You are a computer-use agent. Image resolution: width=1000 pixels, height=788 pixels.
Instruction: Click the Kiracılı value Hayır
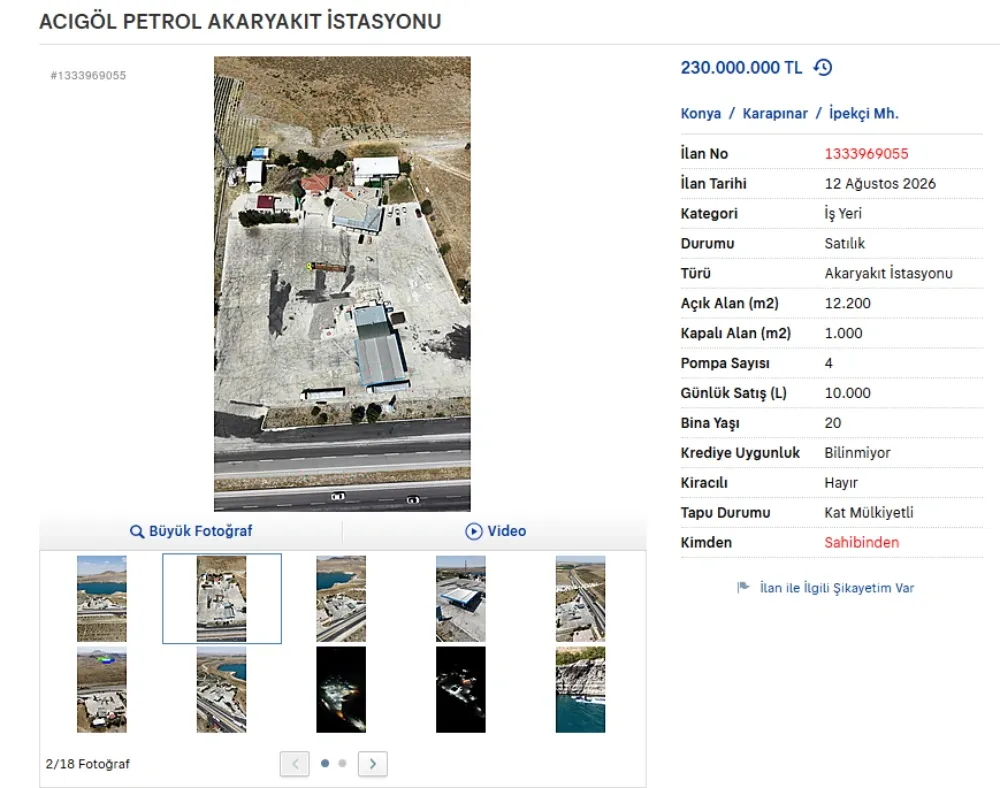[x=841, y=483]
